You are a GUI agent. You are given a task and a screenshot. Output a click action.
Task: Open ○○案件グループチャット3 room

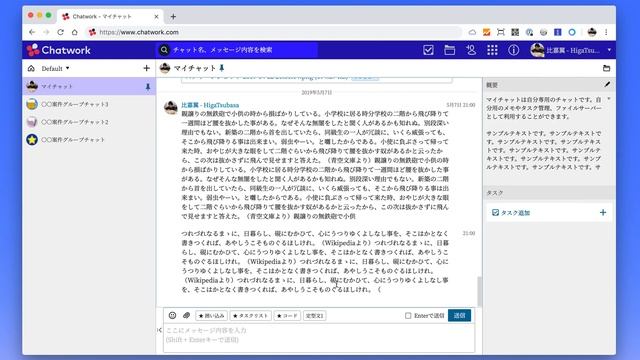tap(89, 104)
